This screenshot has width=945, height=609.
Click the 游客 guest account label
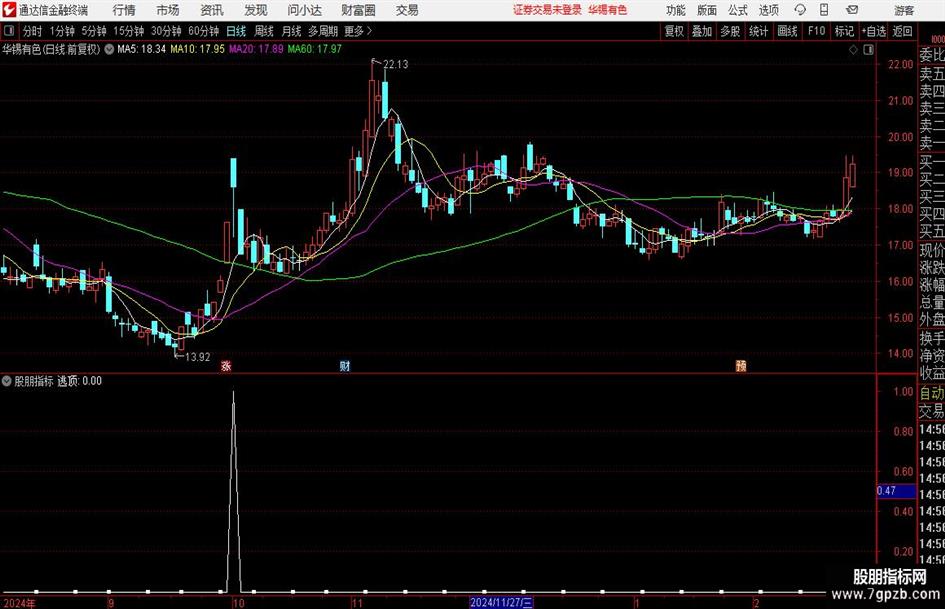point(903,10)
